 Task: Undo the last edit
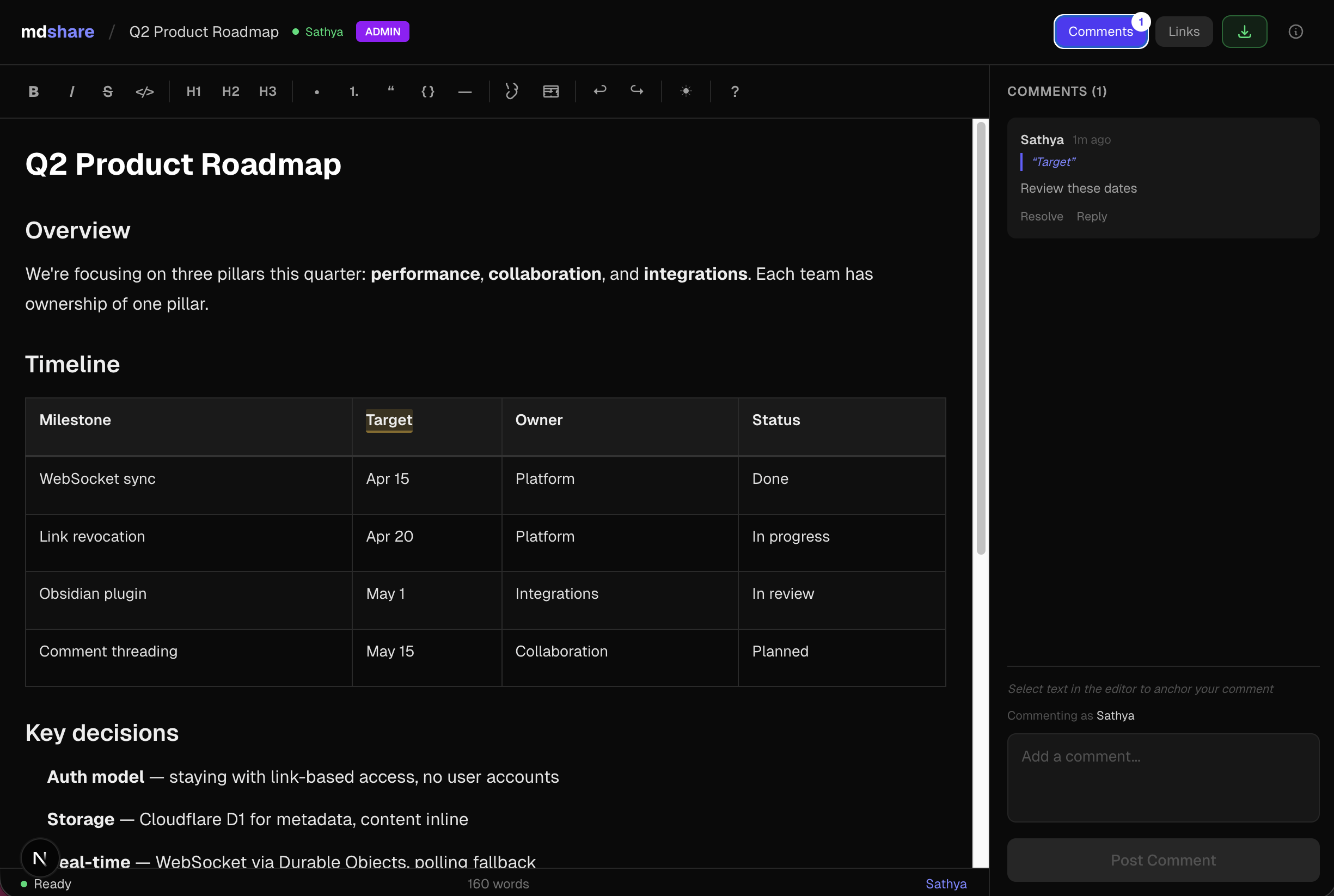[600, 91]
